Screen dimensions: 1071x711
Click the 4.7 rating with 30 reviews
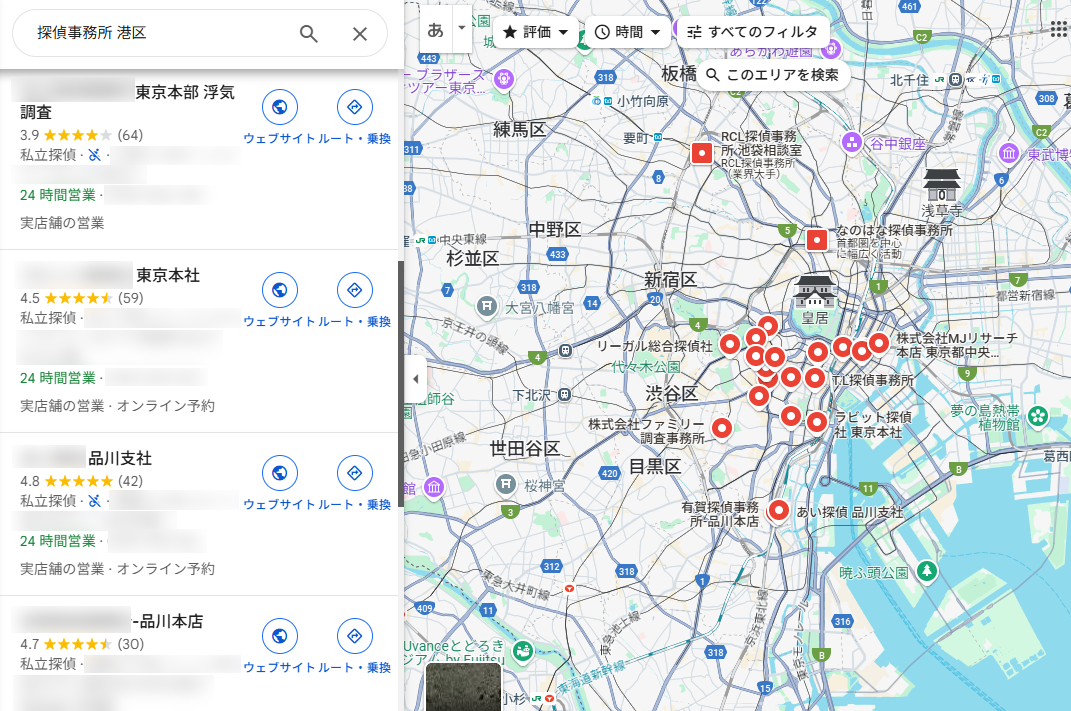click(81, 644)
